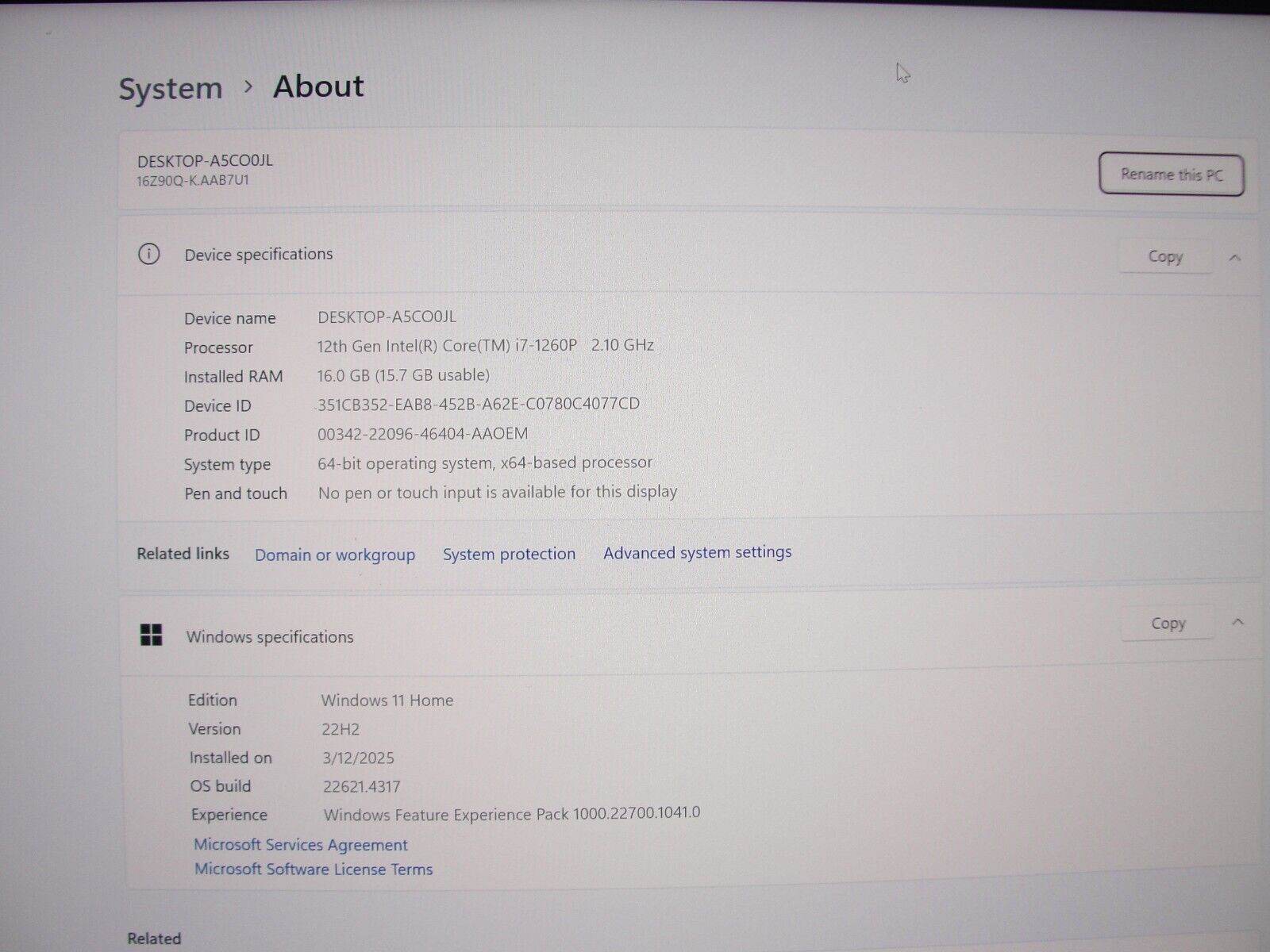Screen dimensions: 1270x952
Task: Open Domain or workgroup link
Action: pos(335,555)
